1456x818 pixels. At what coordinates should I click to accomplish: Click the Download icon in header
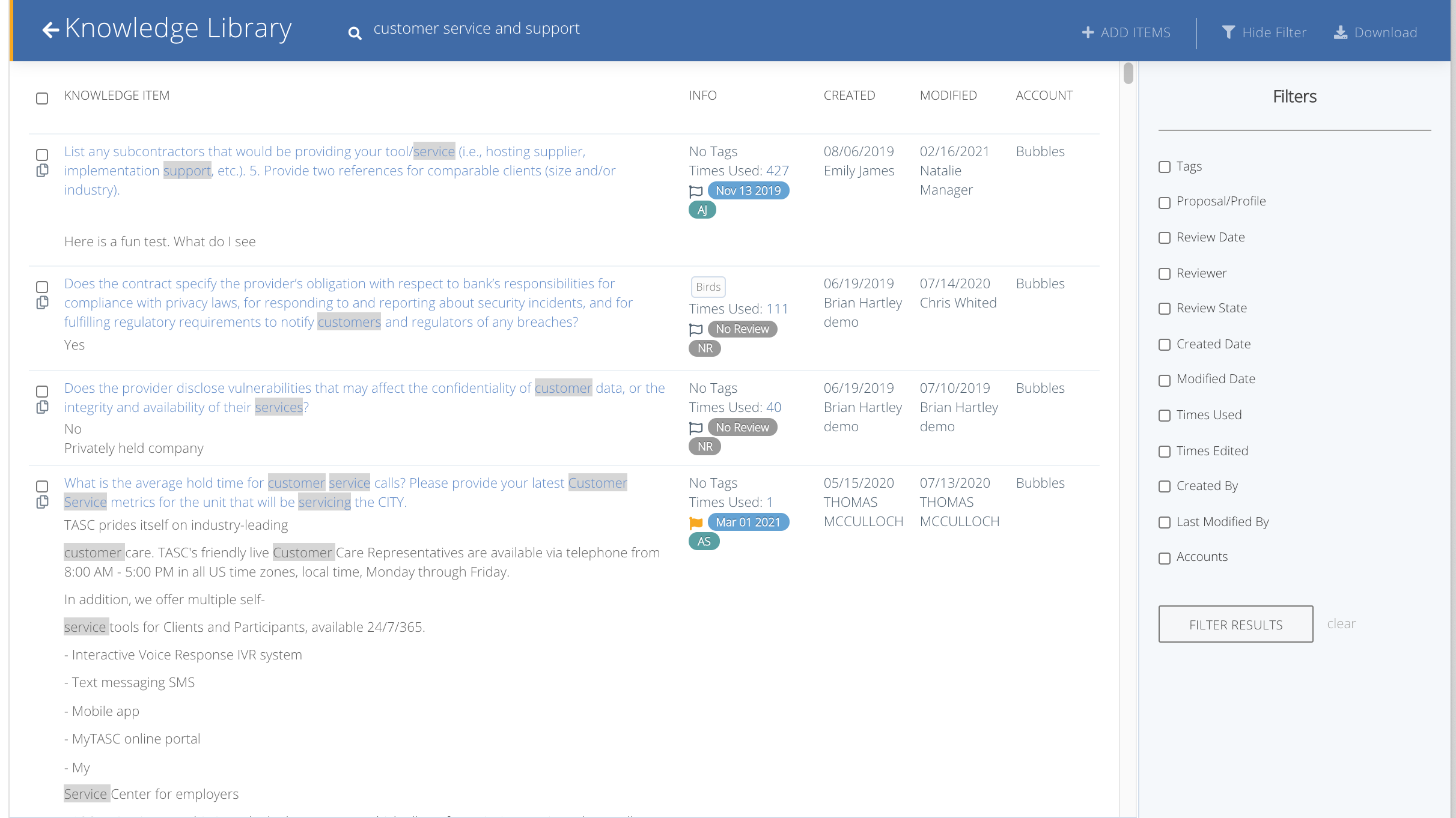pos(1341,32)
